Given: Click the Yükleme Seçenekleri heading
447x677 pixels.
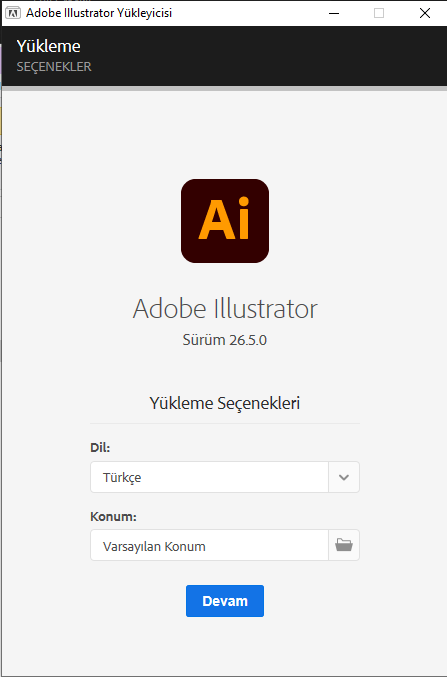Looking at the screenshot, I should coord(225,403).
